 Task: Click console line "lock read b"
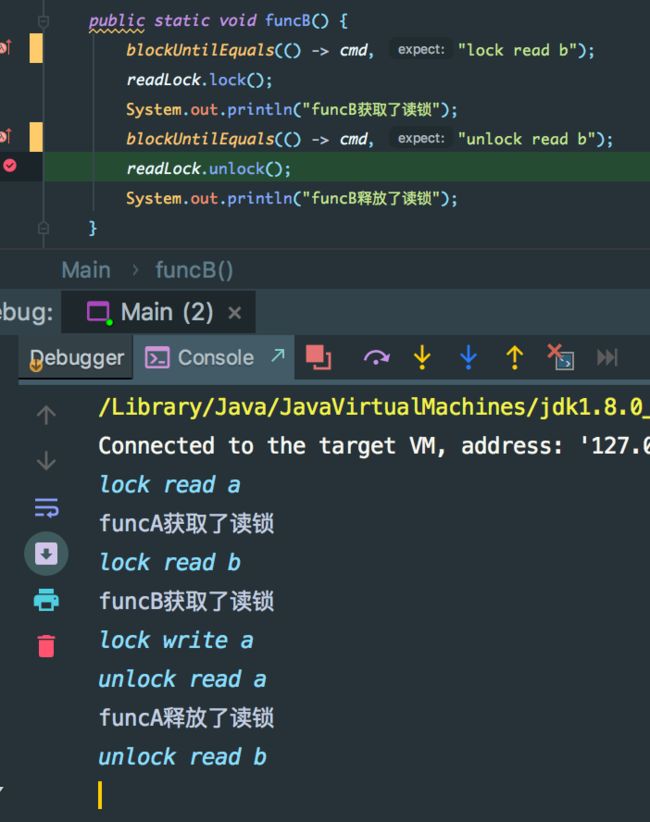coord(170,563)
